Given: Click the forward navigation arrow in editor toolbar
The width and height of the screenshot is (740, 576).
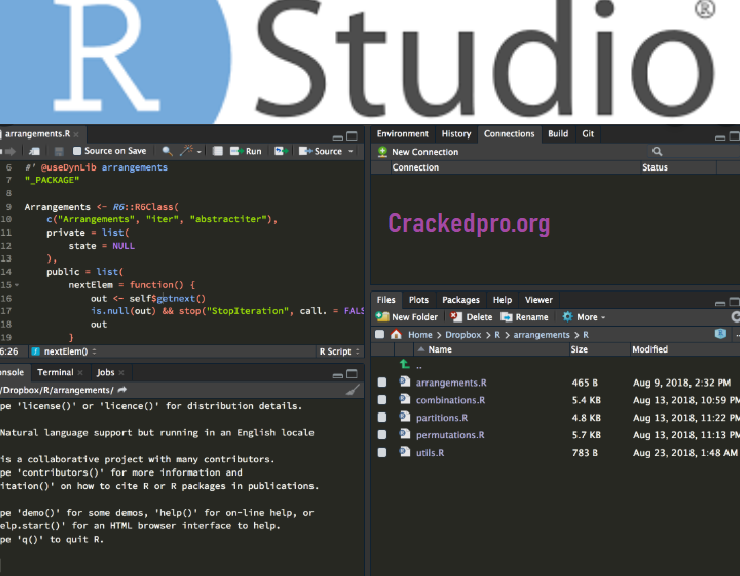Looking at the screenshot, I should (x=9, y=152).
